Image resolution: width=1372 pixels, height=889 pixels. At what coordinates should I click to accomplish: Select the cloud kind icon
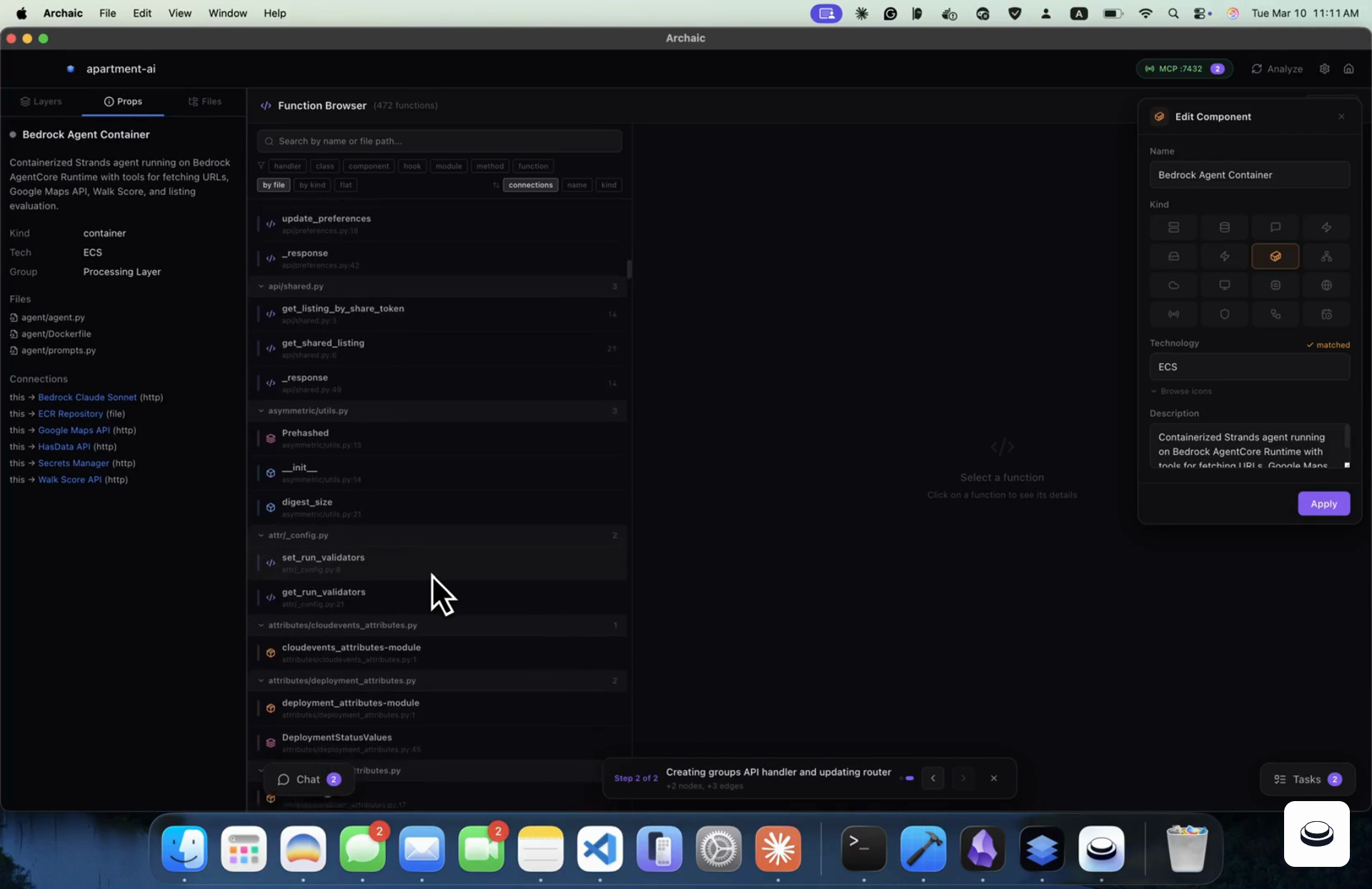click(1173, 285)
